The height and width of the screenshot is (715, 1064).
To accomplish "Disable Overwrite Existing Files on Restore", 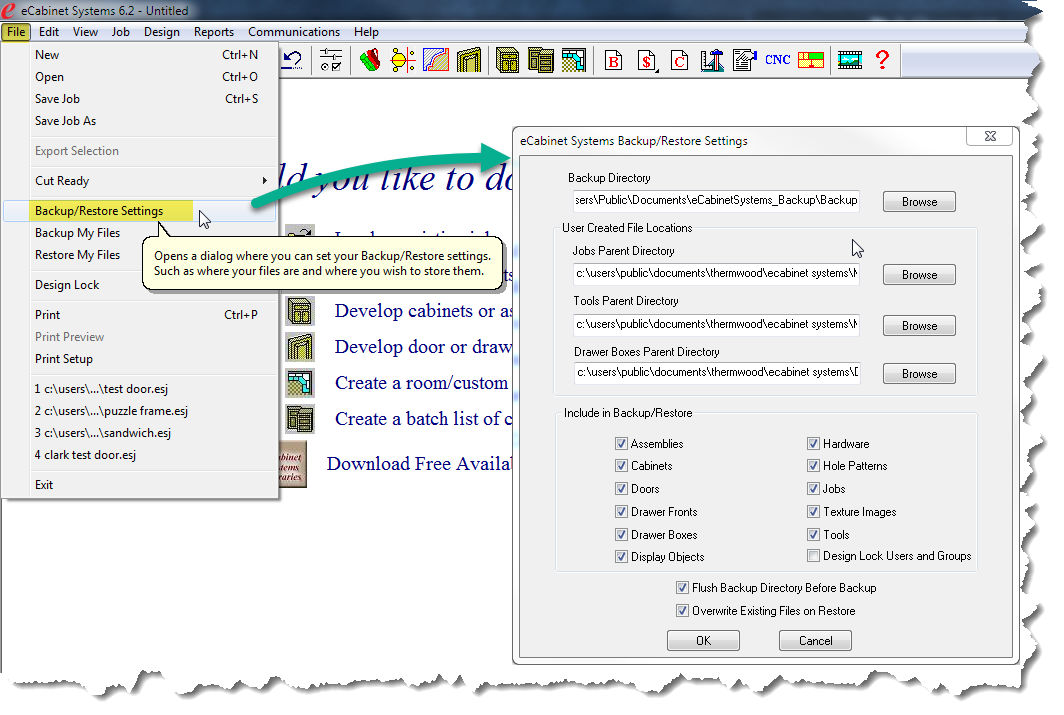I will (x=683, y=611).
